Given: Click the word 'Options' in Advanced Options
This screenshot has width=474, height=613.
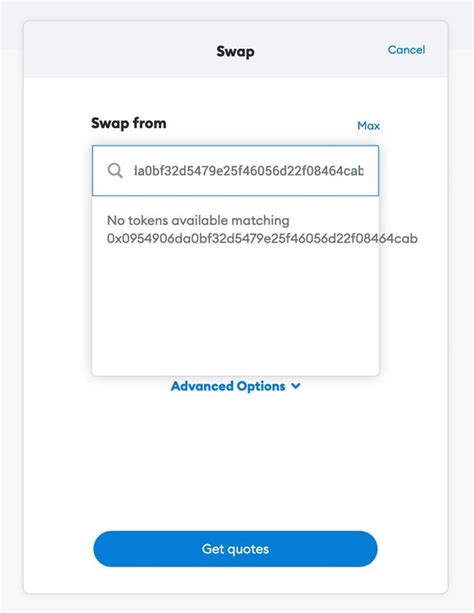Looking at the screenshot, I should pos(261,386).
